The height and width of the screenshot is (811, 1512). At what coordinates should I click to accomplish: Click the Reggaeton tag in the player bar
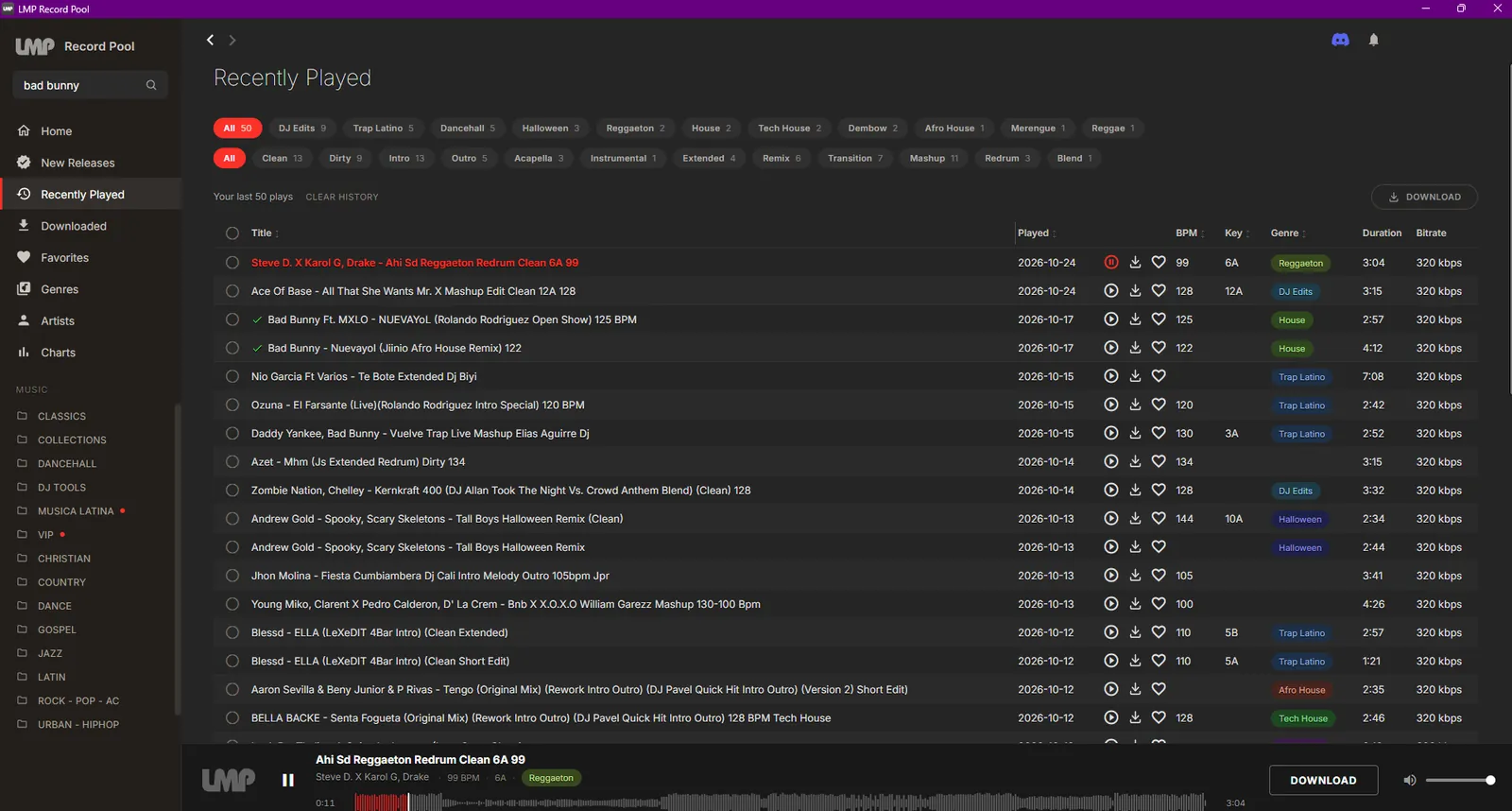[551, 778]
